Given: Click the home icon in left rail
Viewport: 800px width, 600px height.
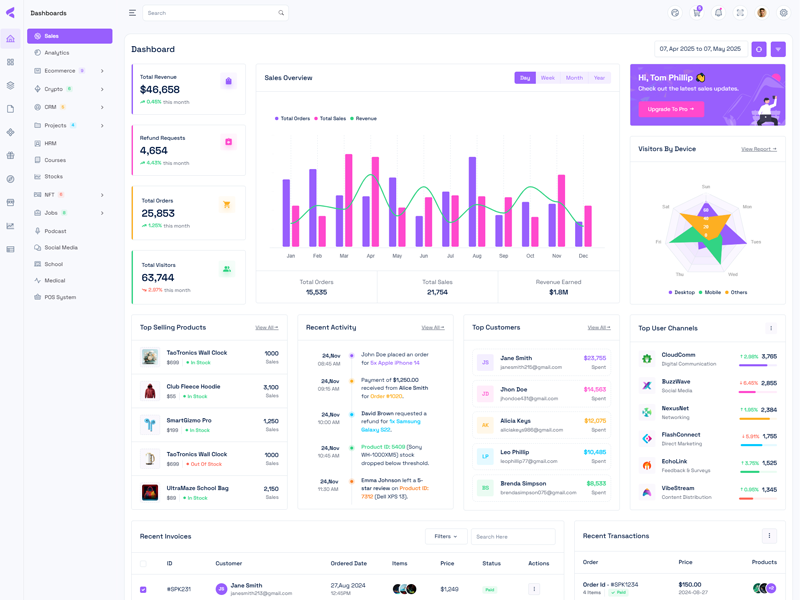Looking at the screenshot, I should pos(10,39).
